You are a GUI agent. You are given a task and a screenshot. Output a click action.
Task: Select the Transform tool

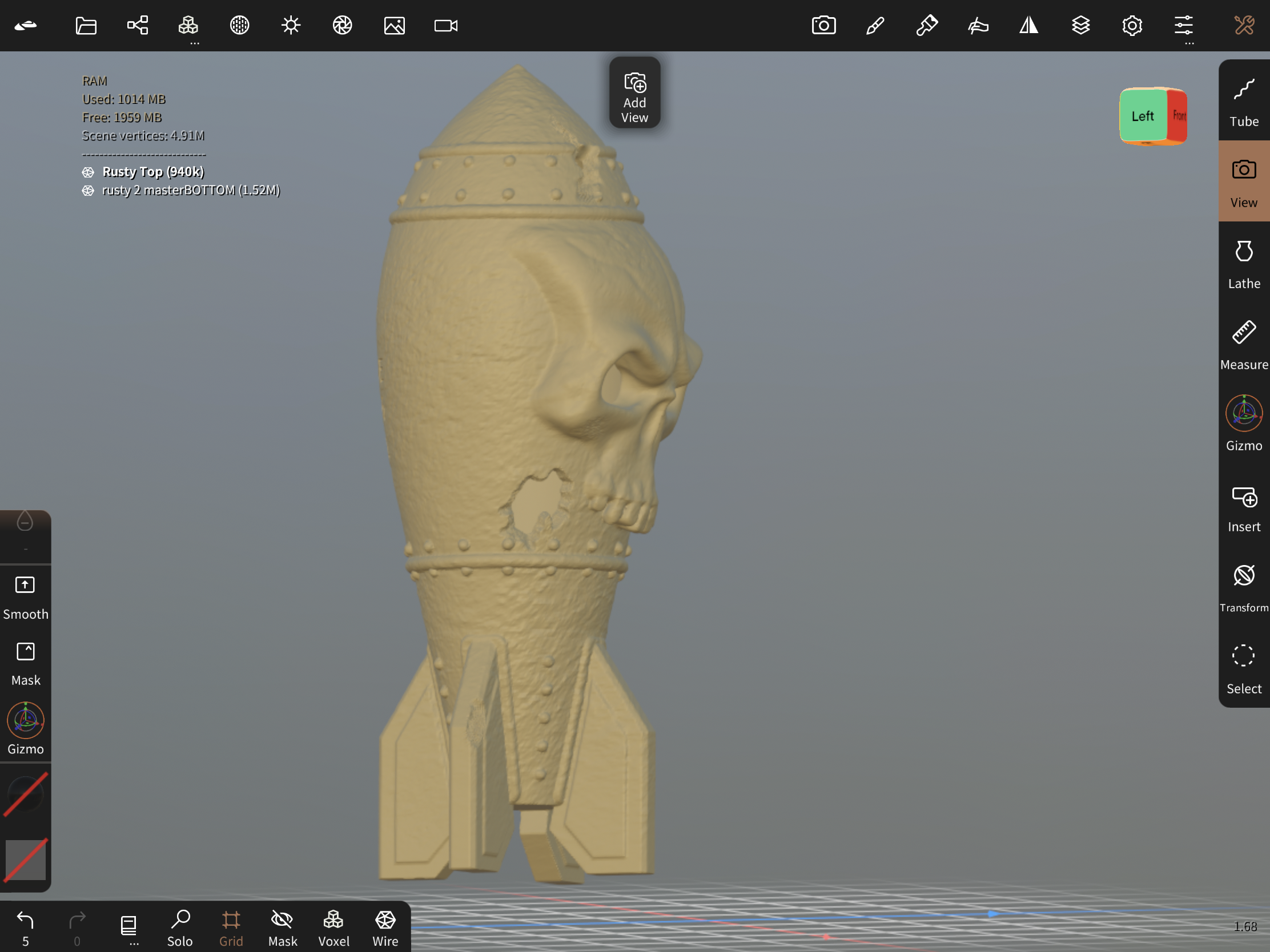(x=1244, y=587)
